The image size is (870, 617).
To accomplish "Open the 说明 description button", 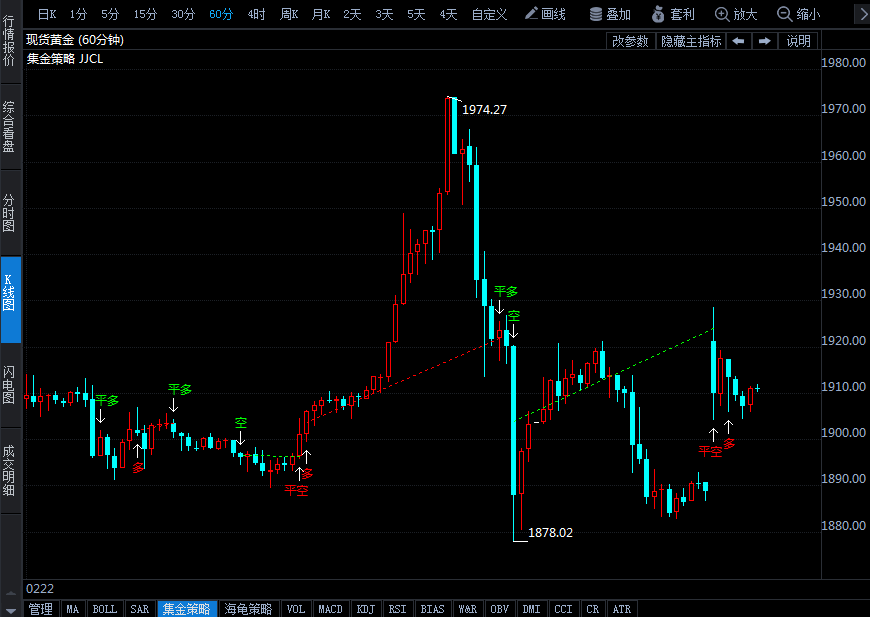I will [x=798, y=41].
